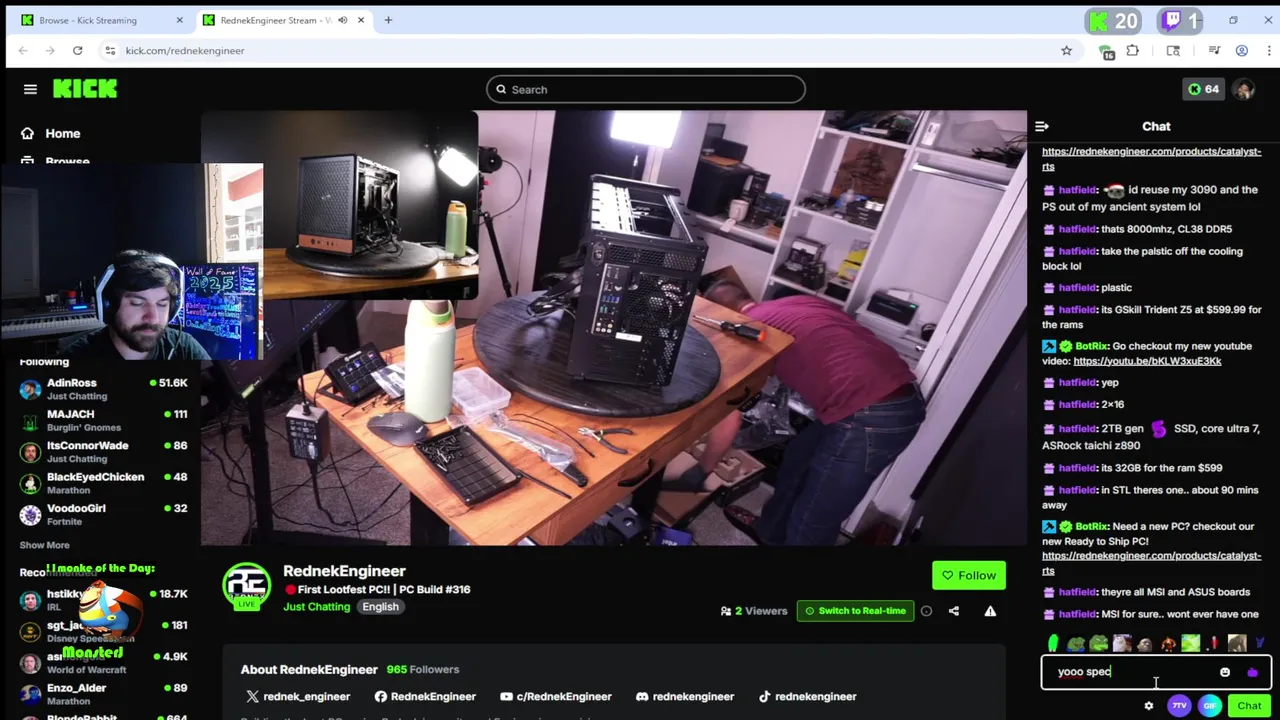View site information icon in address bar

tap(110, 50)
